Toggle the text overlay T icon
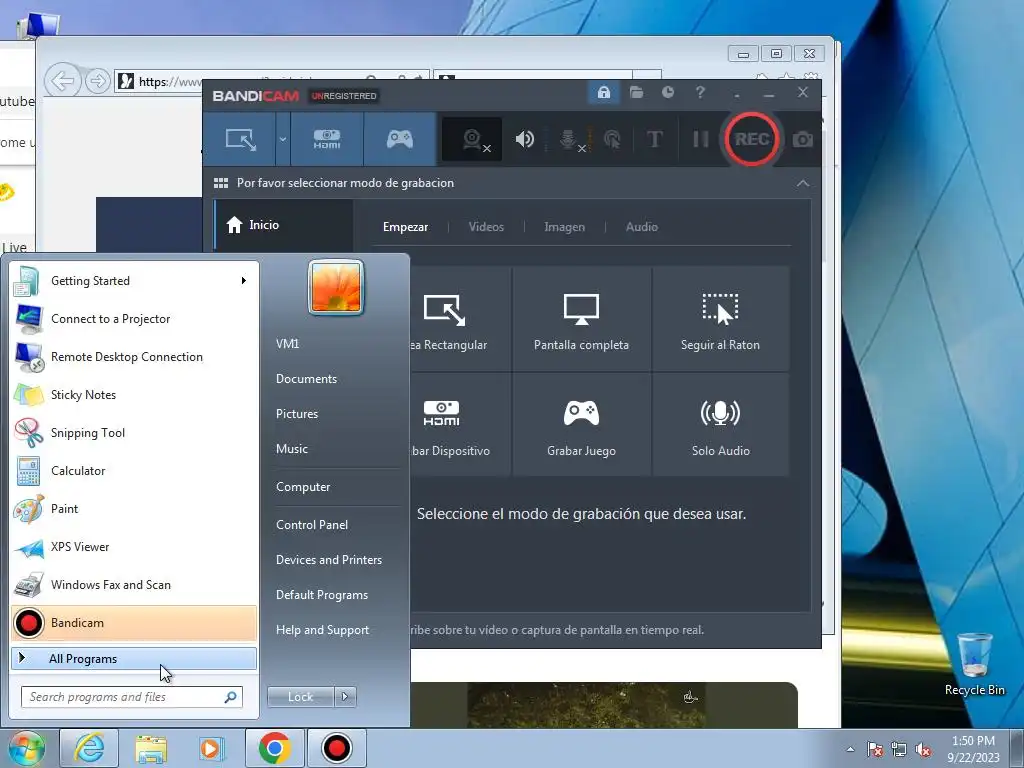The width and height of the screenshot is (1024, 768). (654, 139)
